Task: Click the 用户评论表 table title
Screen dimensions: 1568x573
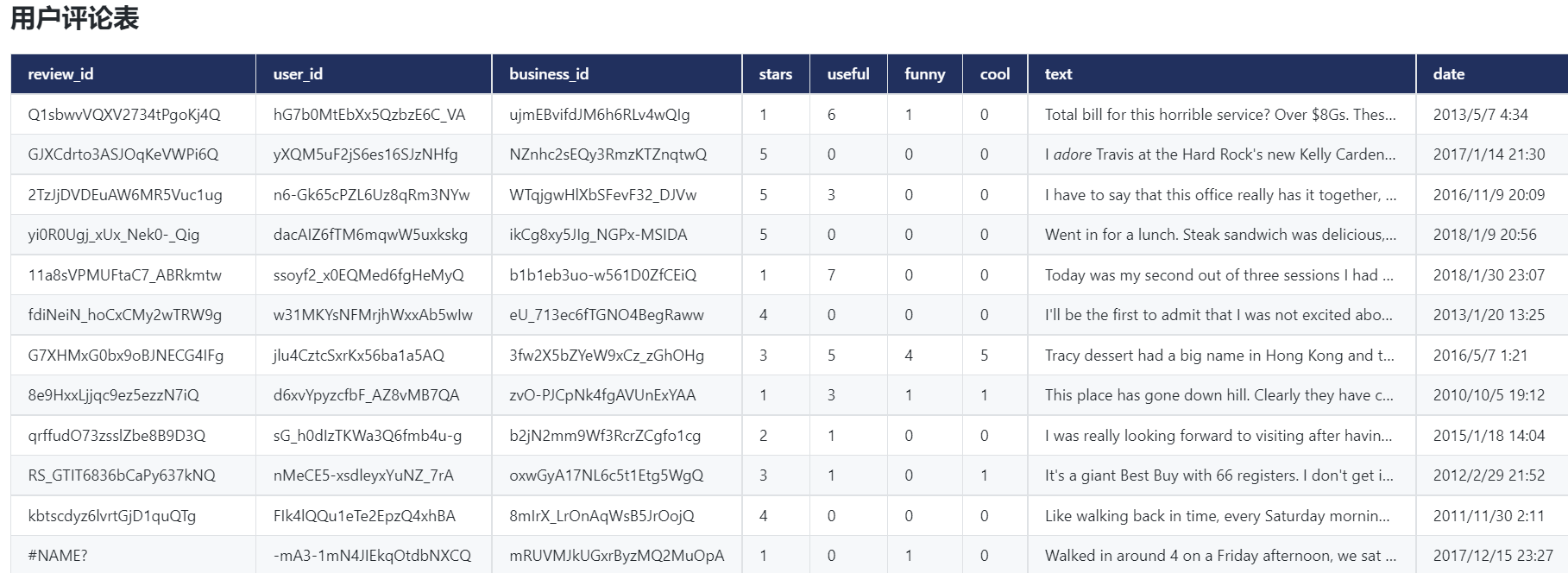Action: [x=75, y=18]
